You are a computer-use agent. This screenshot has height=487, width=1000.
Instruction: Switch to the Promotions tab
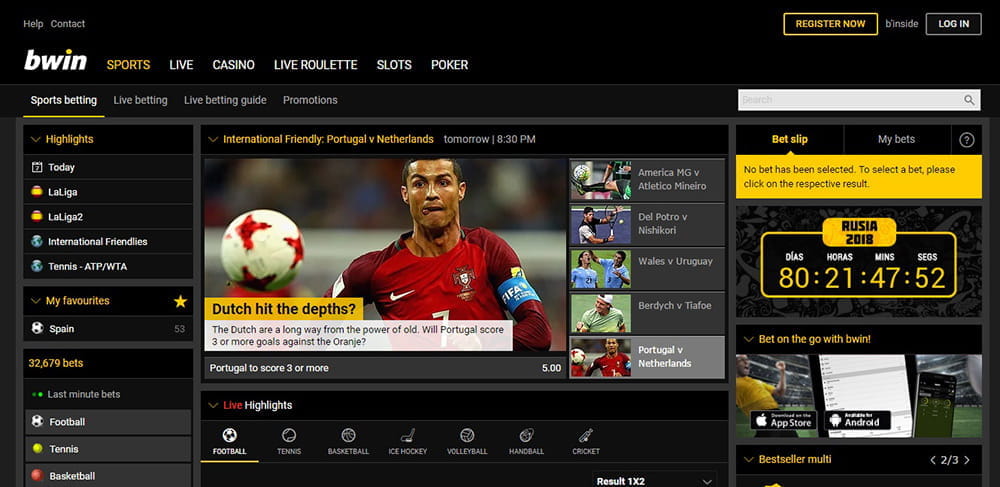click(310, 100)
